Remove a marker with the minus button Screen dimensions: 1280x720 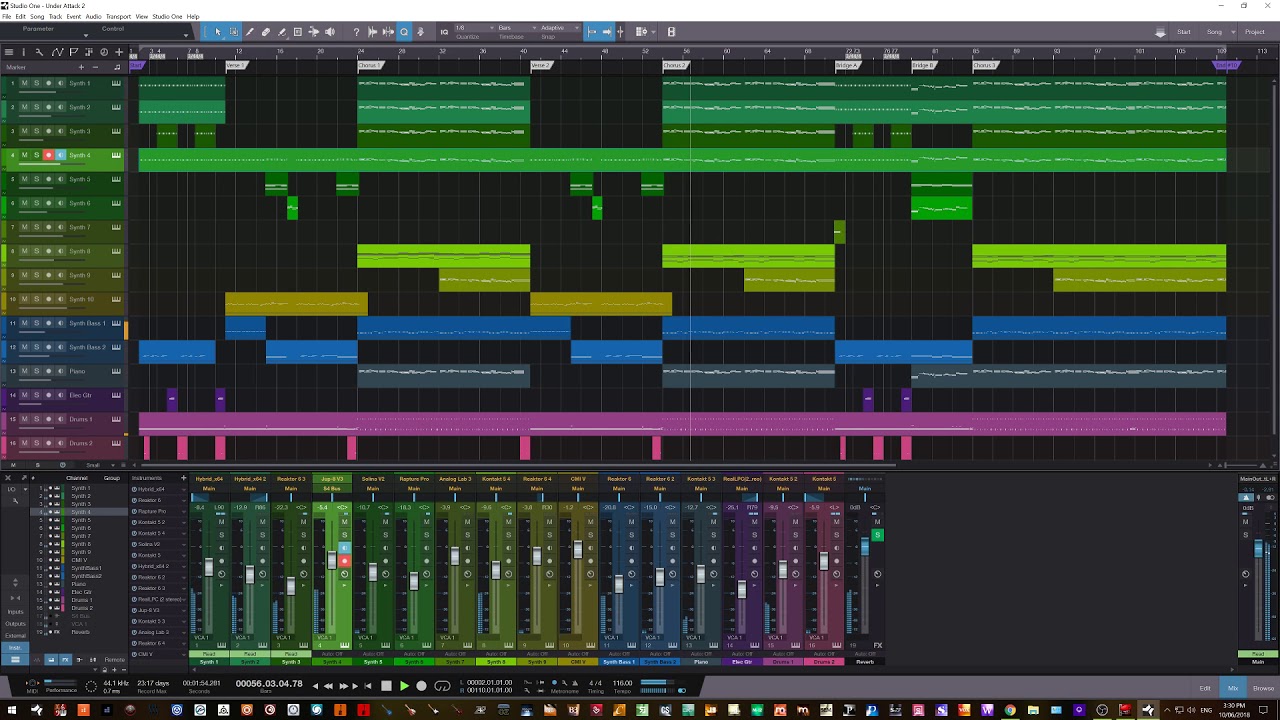95,67
